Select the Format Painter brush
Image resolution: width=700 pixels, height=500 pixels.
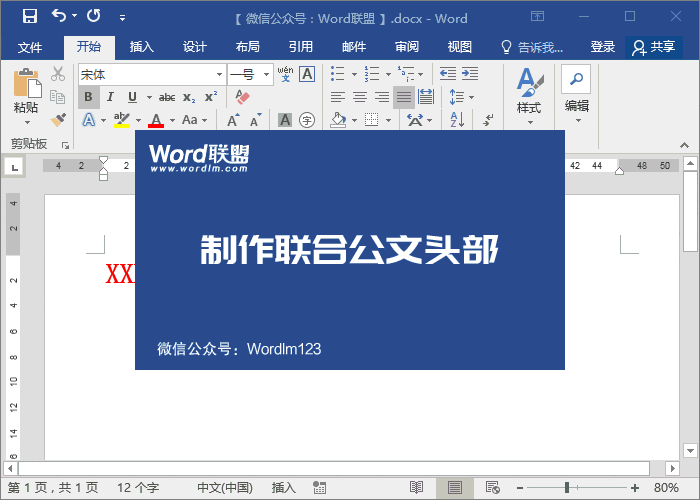pyautogui.click(x=58, y=120)
